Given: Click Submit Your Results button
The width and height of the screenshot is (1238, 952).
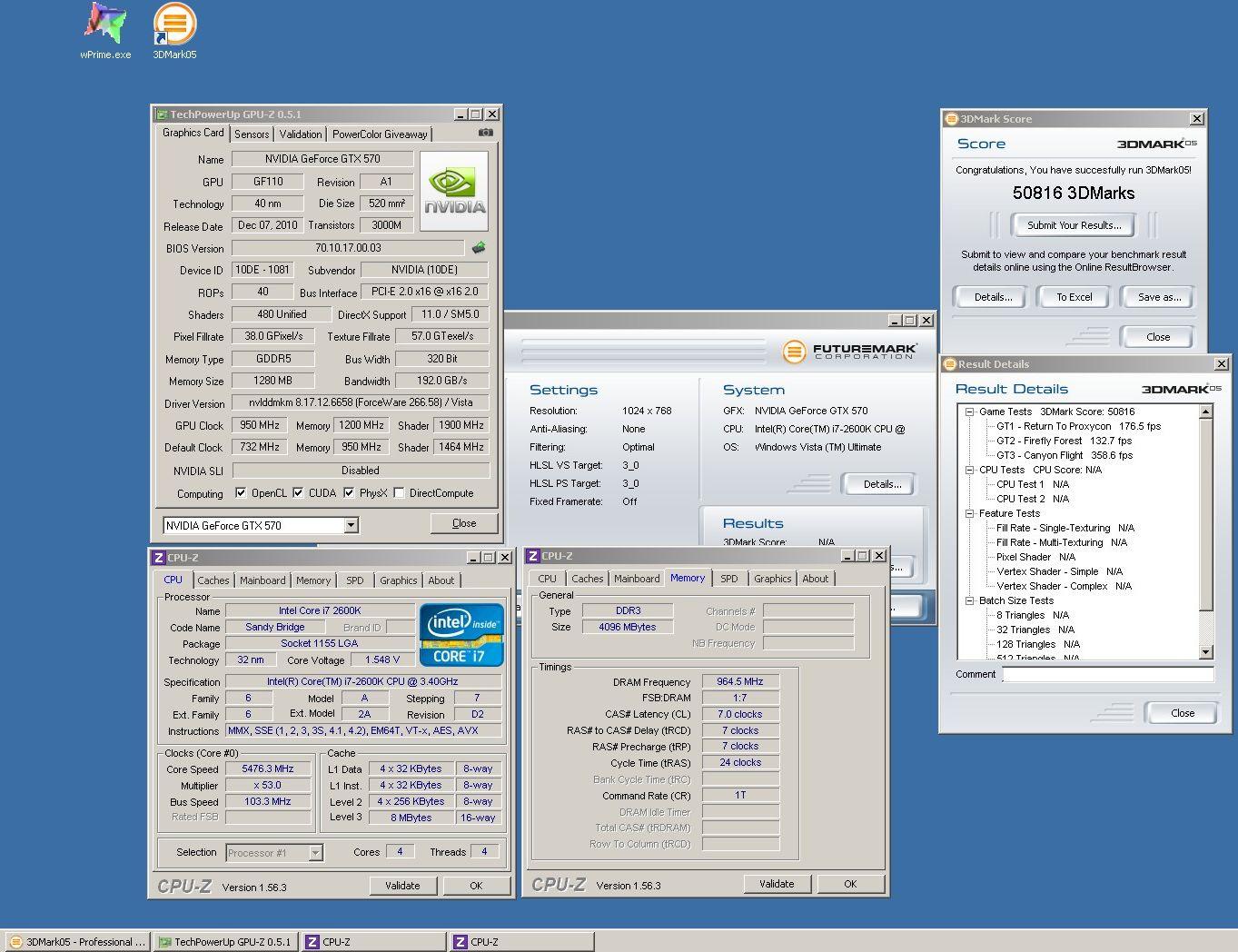Looking at the screenshot, I should pyautogui.click(x=1074, y=225).
